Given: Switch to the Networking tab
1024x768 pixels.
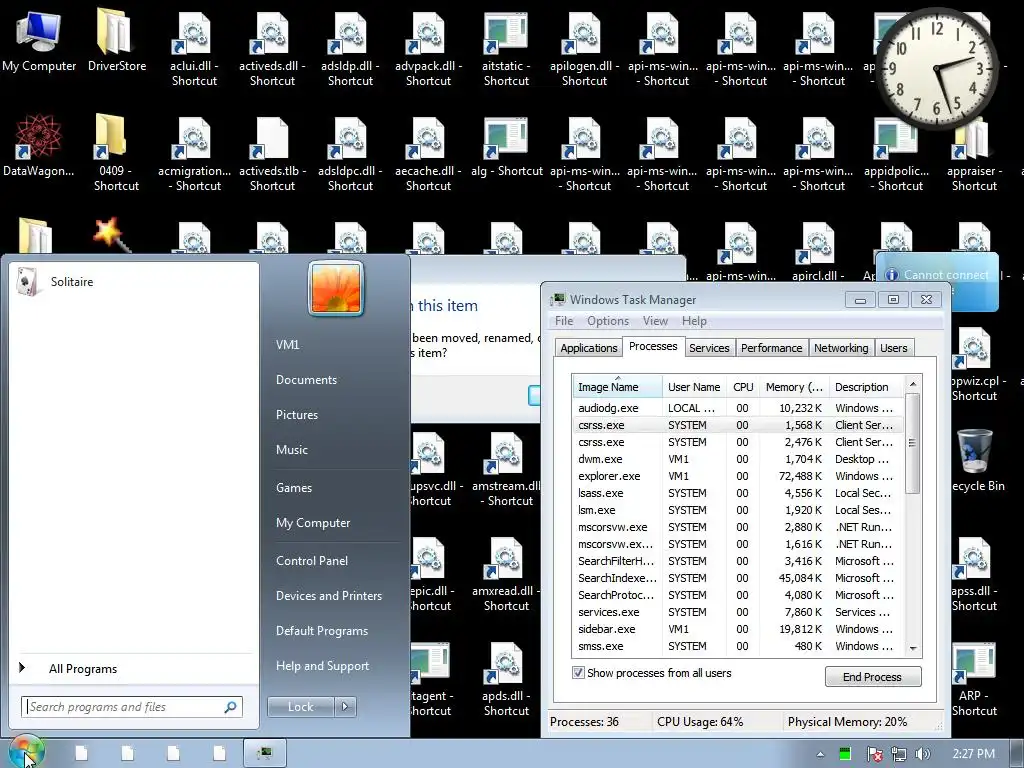Looking at the screenshot, I should 841,348.
